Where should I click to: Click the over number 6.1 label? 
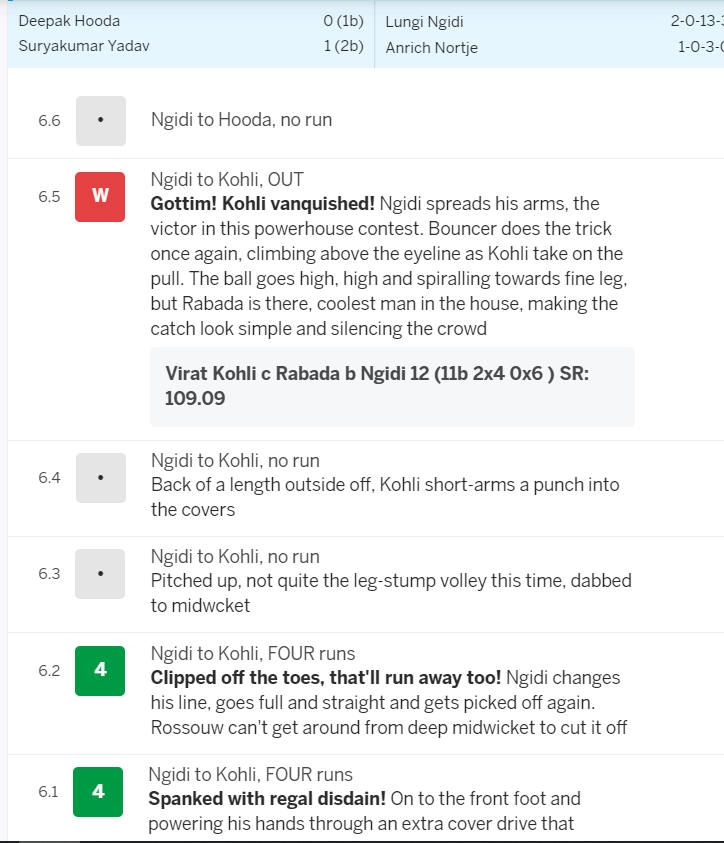click(48, 792)
